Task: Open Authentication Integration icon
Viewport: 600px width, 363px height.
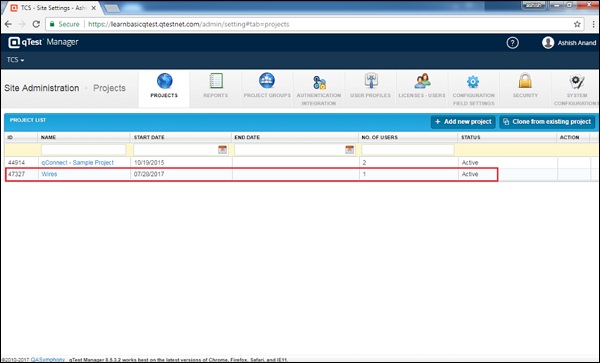Action: click(319, 82)
